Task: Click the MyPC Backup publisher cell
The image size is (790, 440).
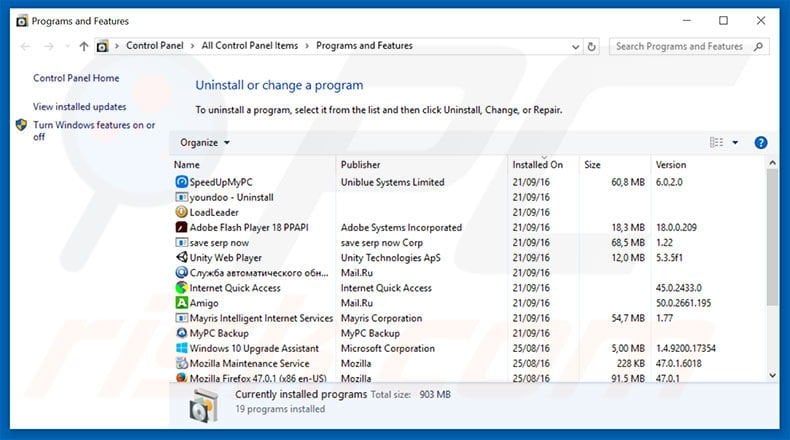Action: 370,333
